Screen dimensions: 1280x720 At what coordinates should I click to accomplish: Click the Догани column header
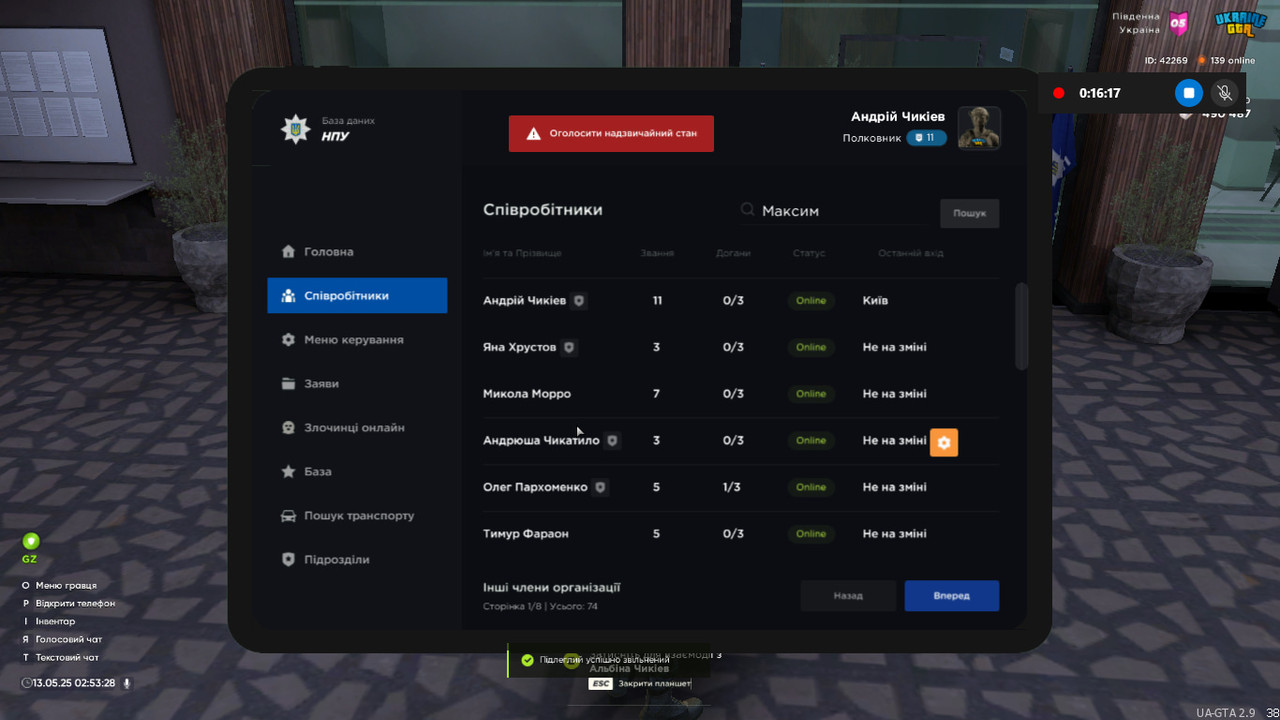pos(733,254)
